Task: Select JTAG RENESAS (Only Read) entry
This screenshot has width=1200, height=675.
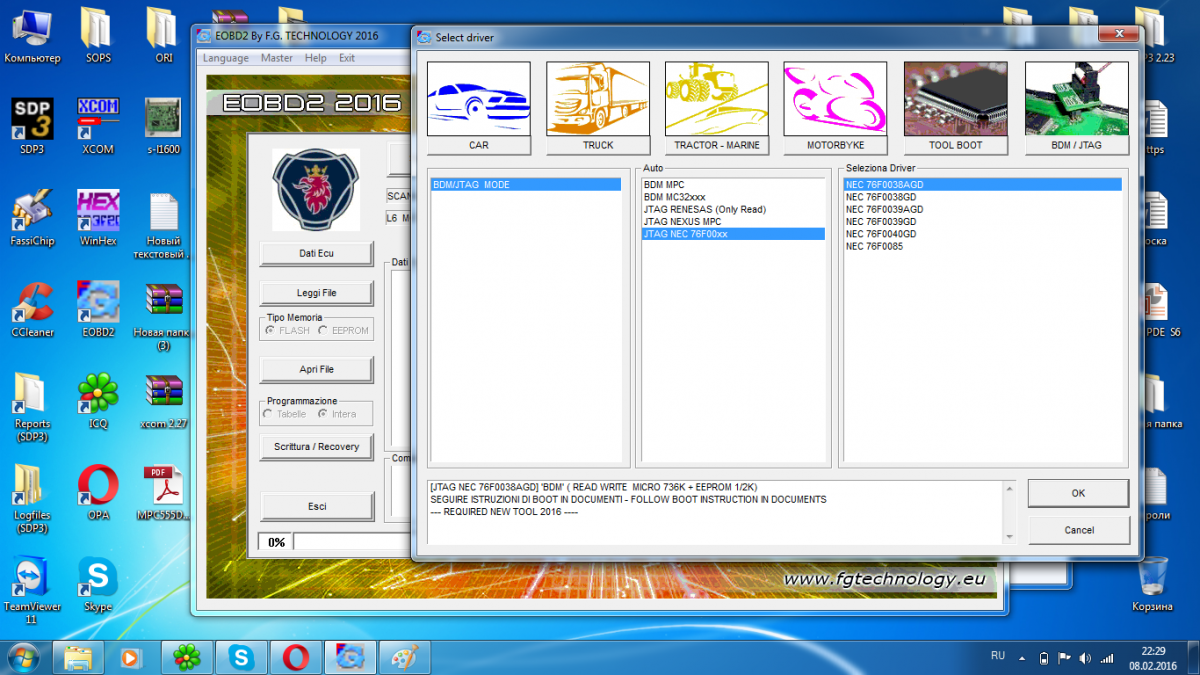Action: pyautogui.click(x=733, y=209)
